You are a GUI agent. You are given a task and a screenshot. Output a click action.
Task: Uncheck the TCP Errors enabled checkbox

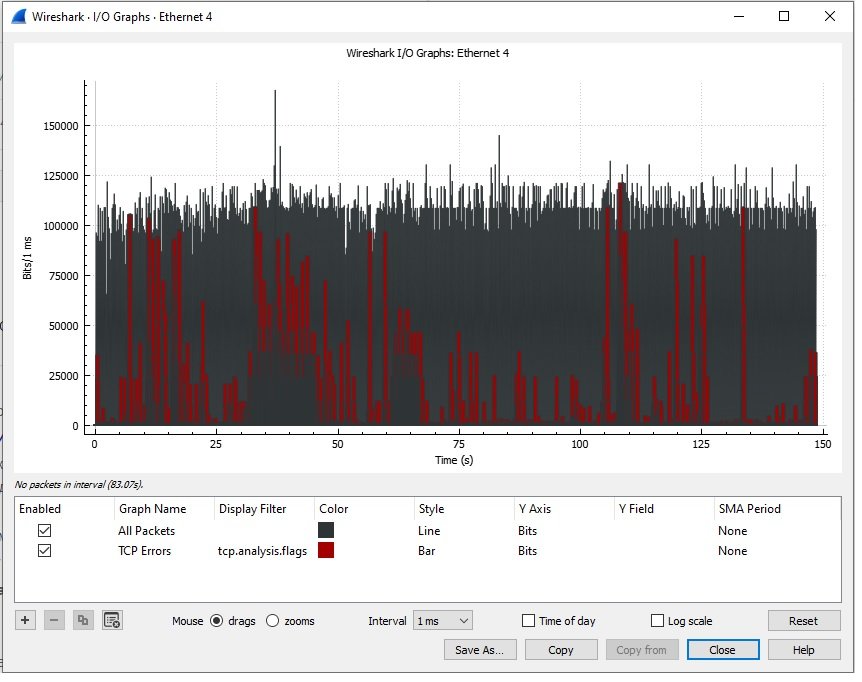[45, 551]
